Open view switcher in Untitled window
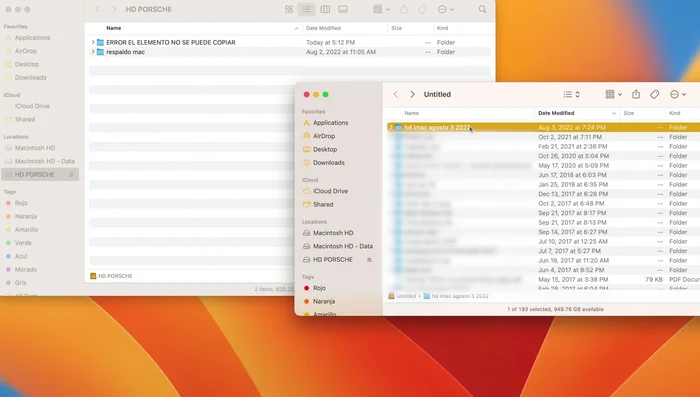Image resolution: width=700 pixels, height=397 pixels. click(x=571, y=94)
